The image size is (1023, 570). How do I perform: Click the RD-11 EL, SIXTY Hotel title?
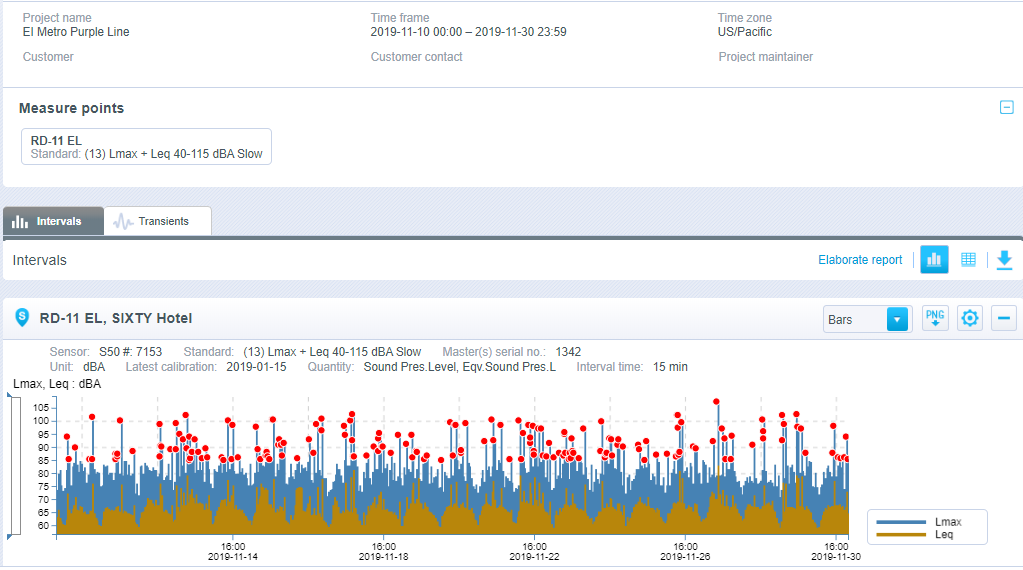click(x=115, y=318)
